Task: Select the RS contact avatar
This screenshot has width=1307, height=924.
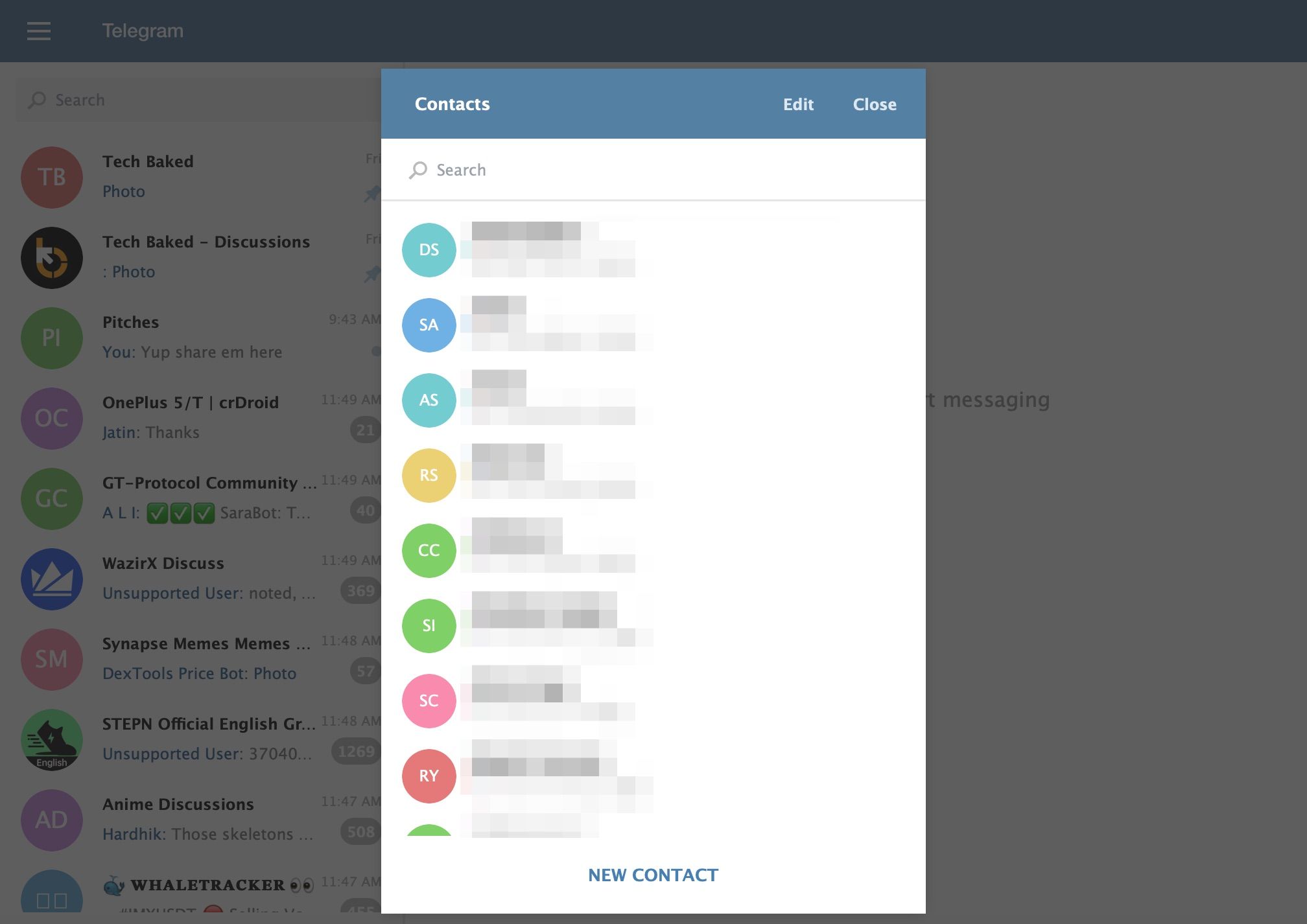Action: pyautogui.click(x=429, y=476)
